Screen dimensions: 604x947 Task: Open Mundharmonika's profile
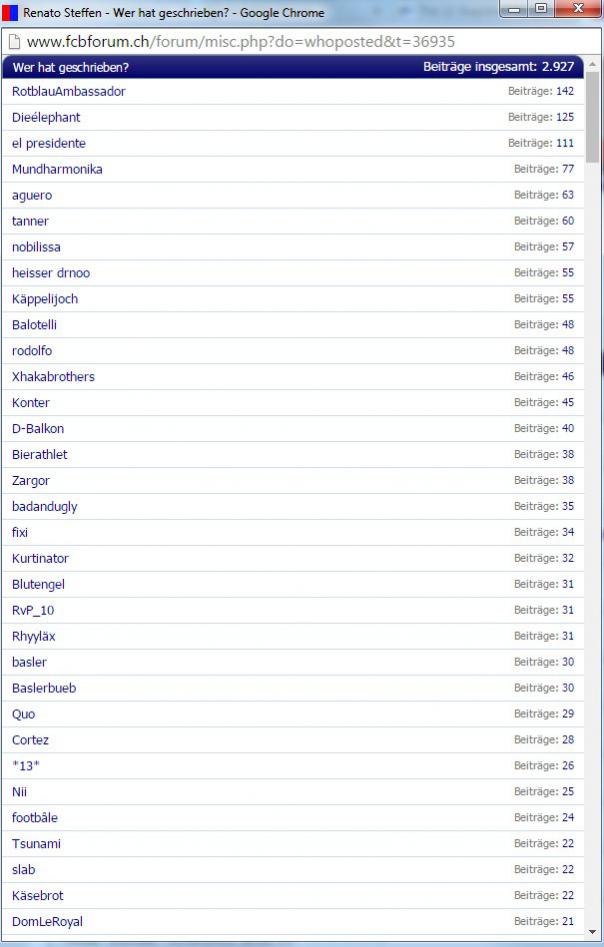(x=57, y=169)
